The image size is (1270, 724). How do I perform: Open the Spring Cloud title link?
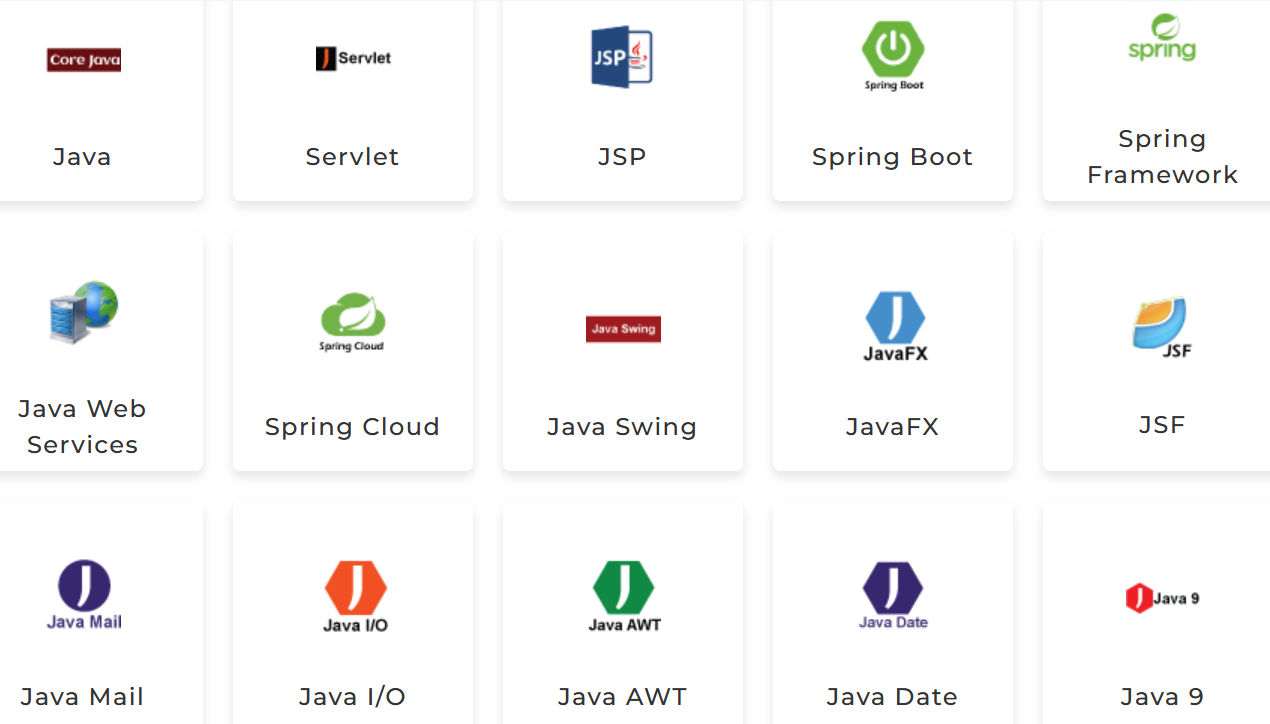[x=352, y=427]
